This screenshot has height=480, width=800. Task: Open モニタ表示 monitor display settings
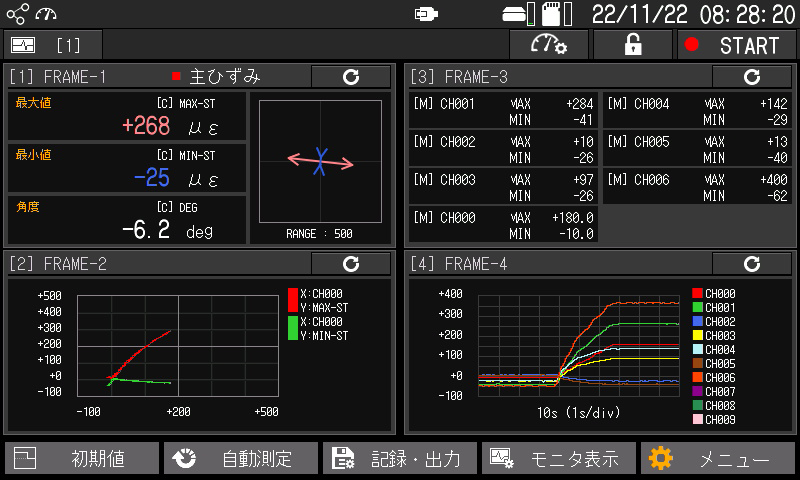(x=559, y=459)
